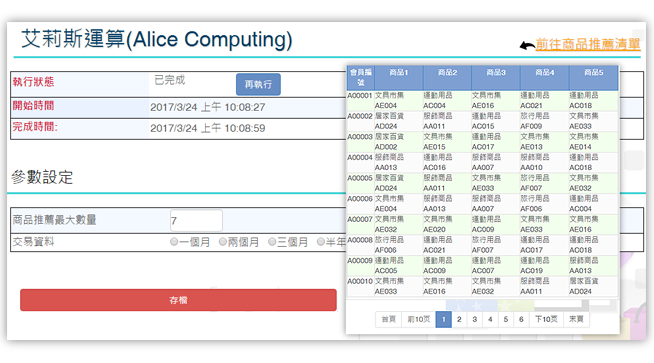The height and width of the screenshot is (363, 654).
Task: Open the 前往商品推薦清單 link
Action: click(x=588, y=44)
